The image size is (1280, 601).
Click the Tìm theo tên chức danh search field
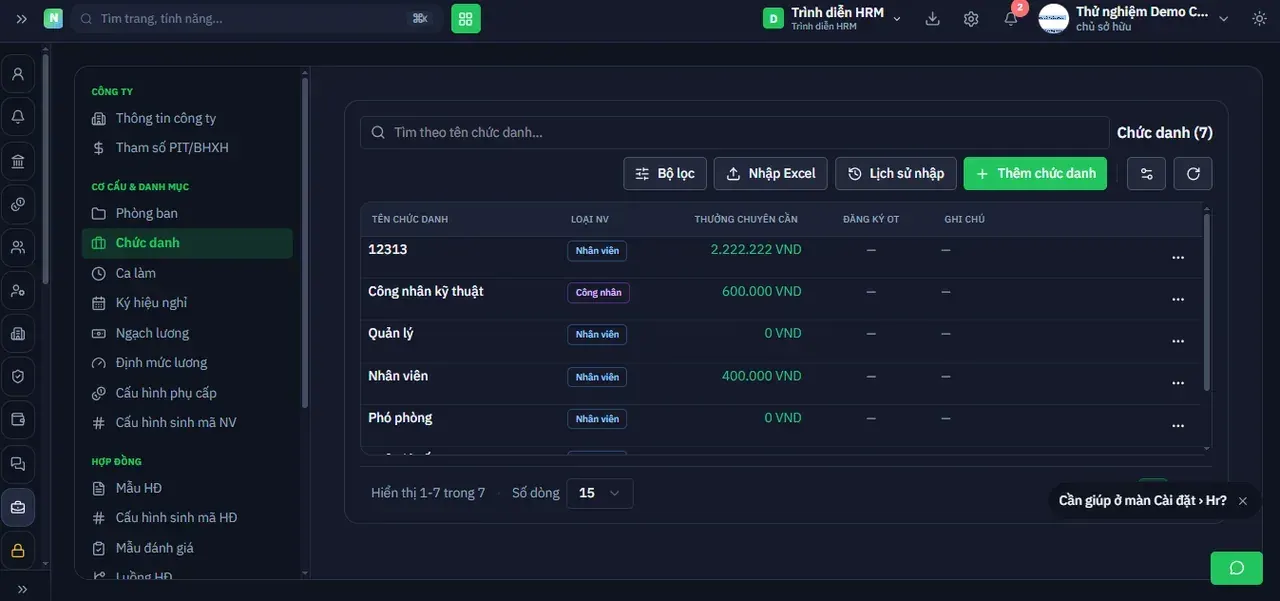(x=735, y=132)
